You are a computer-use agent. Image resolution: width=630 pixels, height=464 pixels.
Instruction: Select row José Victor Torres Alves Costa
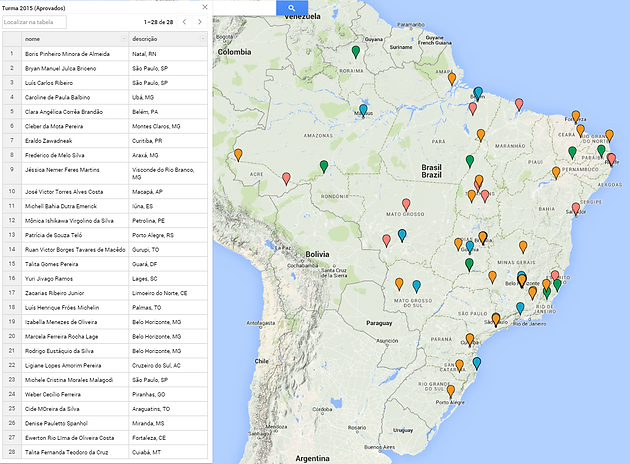pyautogui.click(x=105, y=192)
